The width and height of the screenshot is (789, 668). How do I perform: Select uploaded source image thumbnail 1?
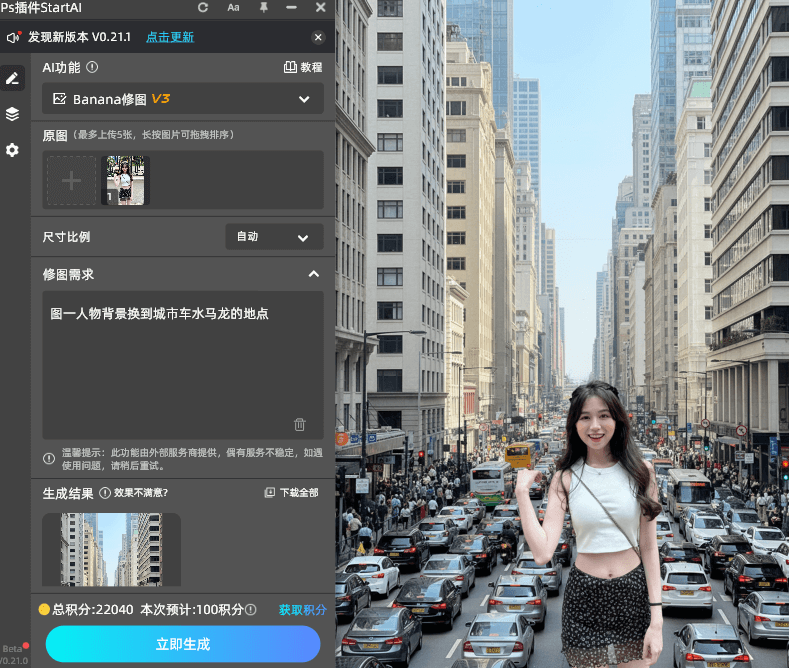coord(125,180)
